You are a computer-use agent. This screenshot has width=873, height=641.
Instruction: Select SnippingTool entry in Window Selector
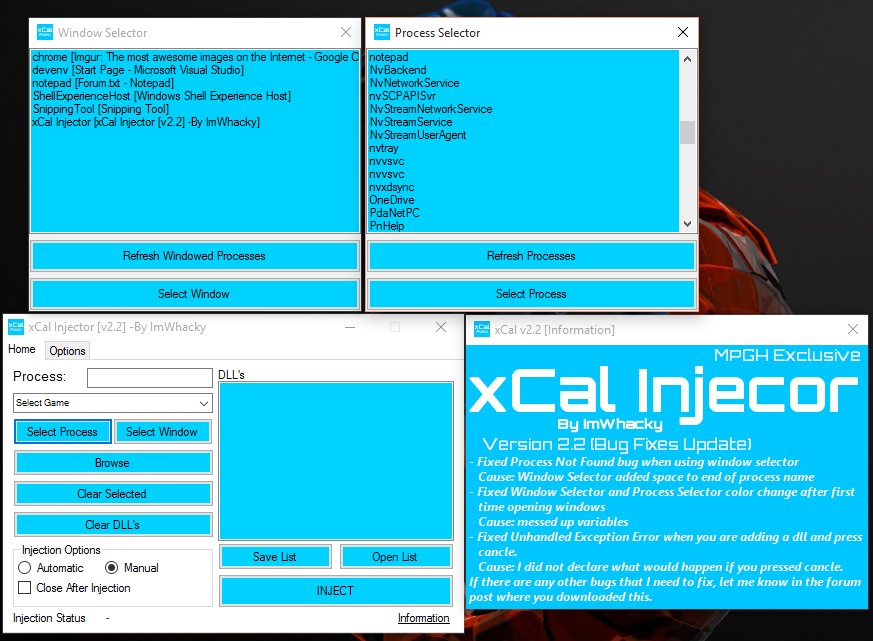coord(195,109)
